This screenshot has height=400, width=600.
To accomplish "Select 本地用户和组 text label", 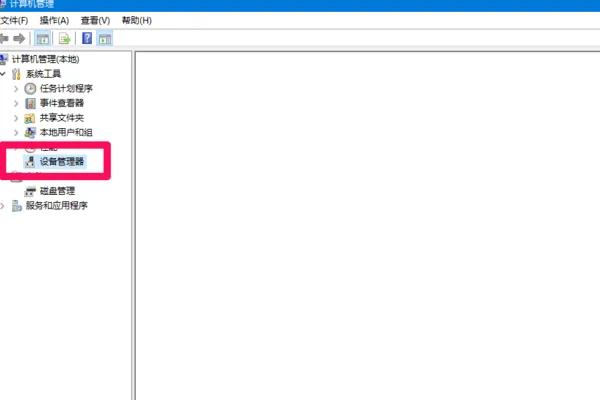I will [x=66, y=132].
